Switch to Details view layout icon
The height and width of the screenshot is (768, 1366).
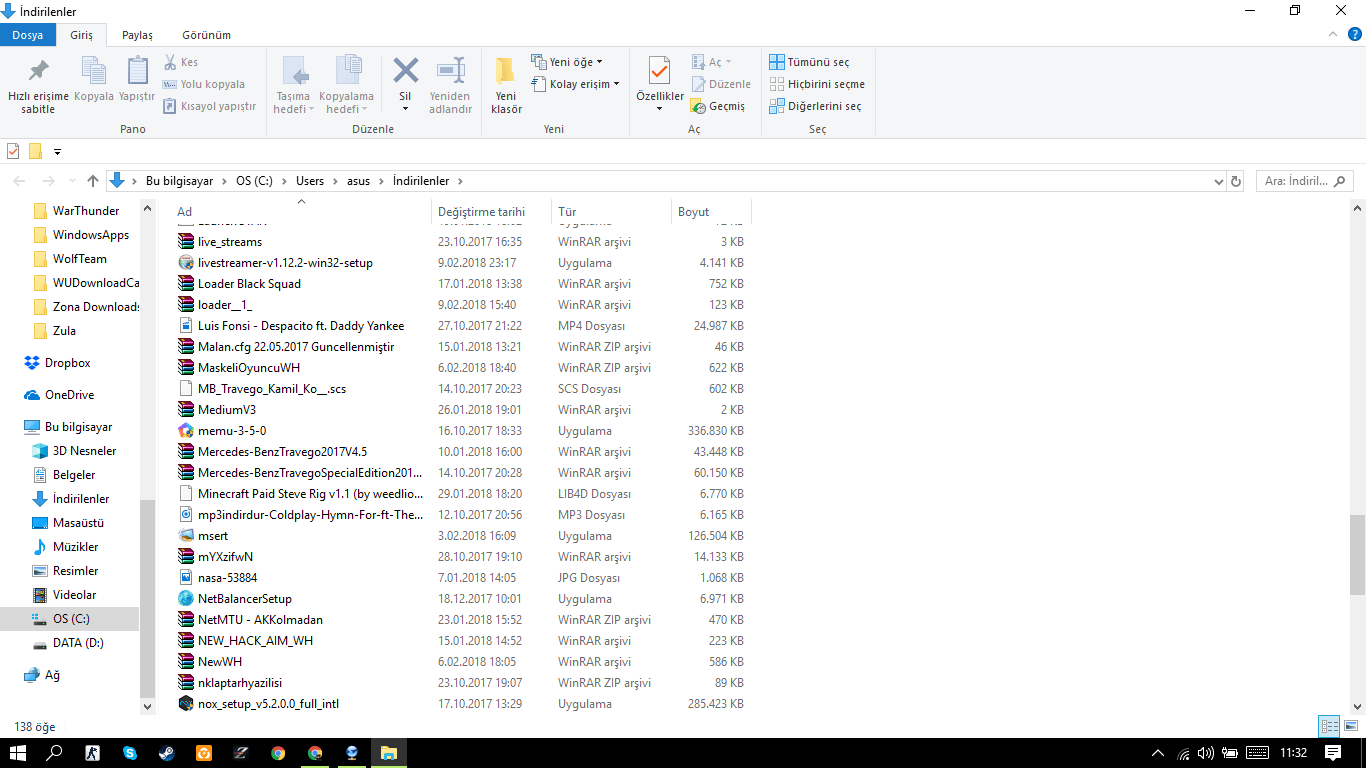[1329, 727]
